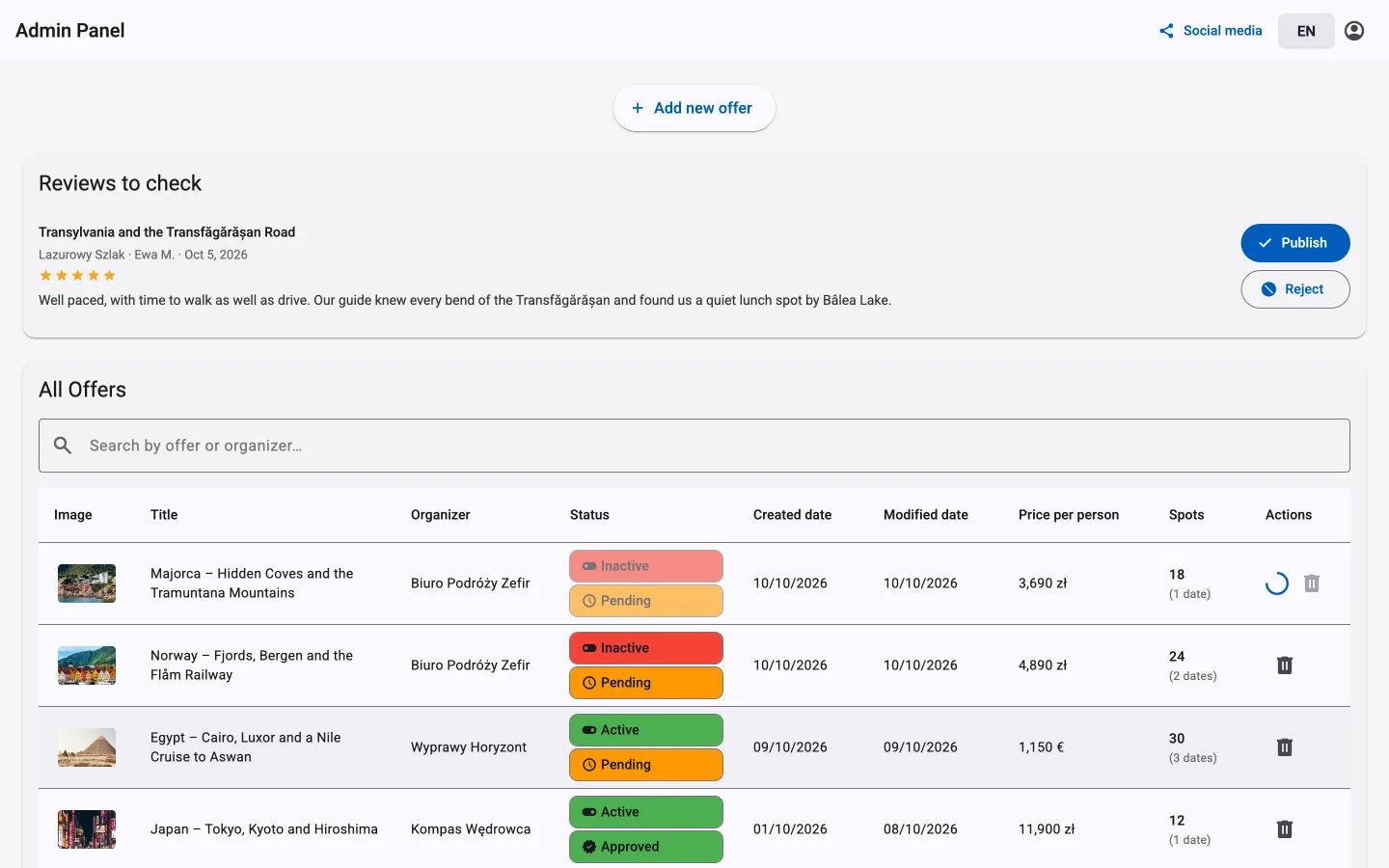Reject the Transylvania review
The image size is (1389, 868).
(1295, 289)
